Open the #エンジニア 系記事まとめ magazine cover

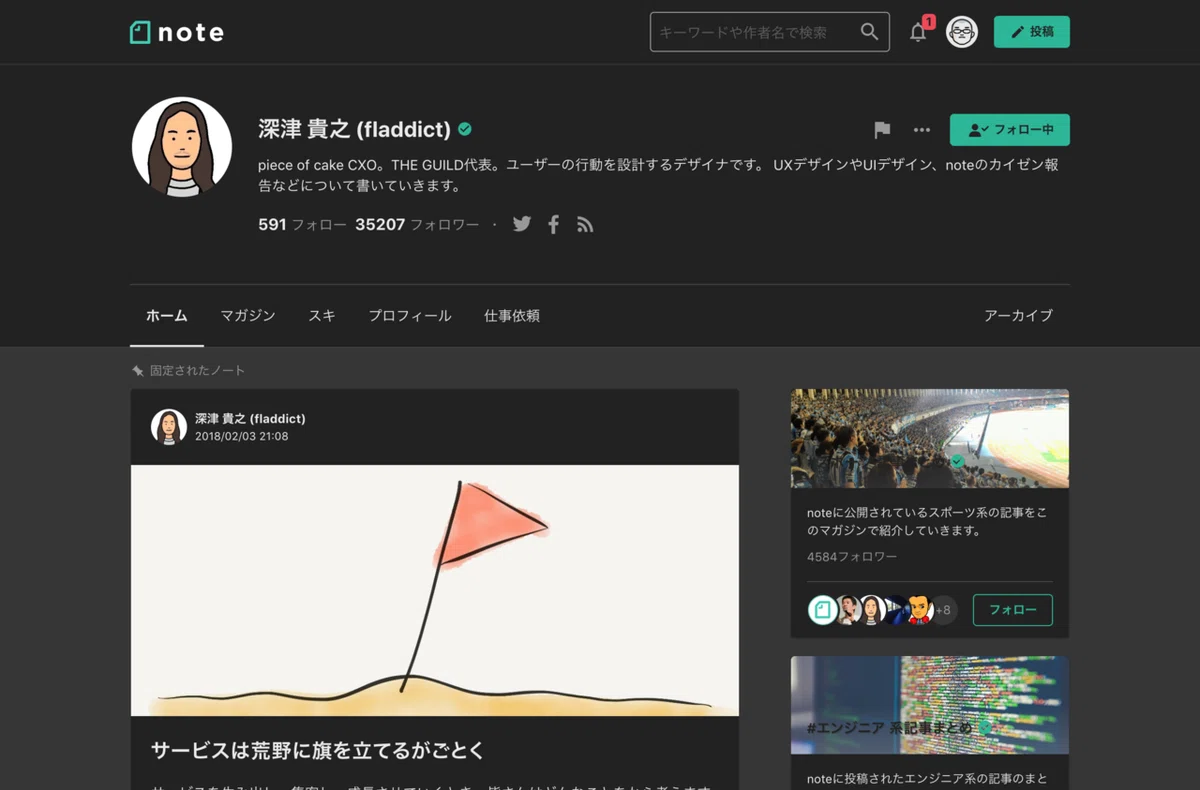pyautogui.click(x=930, y=705)
